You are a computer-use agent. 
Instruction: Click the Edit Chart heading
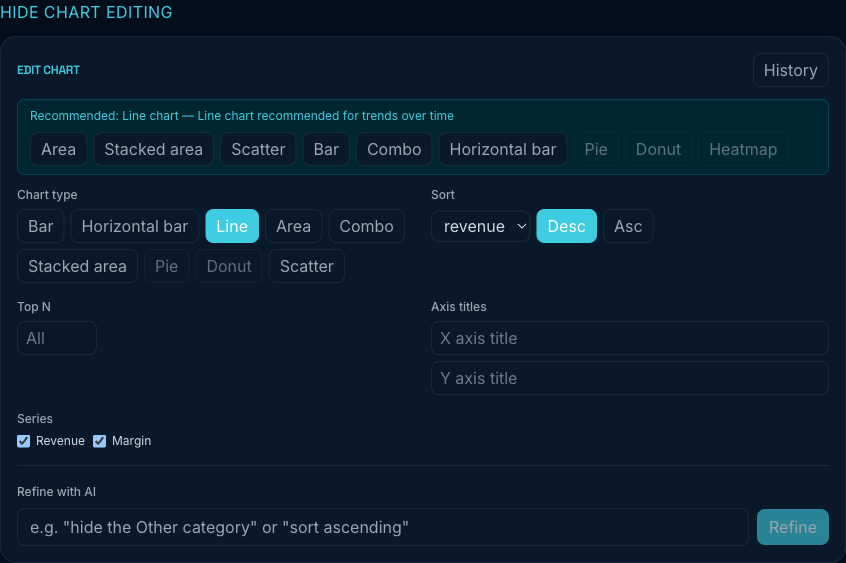pos(49,70)
